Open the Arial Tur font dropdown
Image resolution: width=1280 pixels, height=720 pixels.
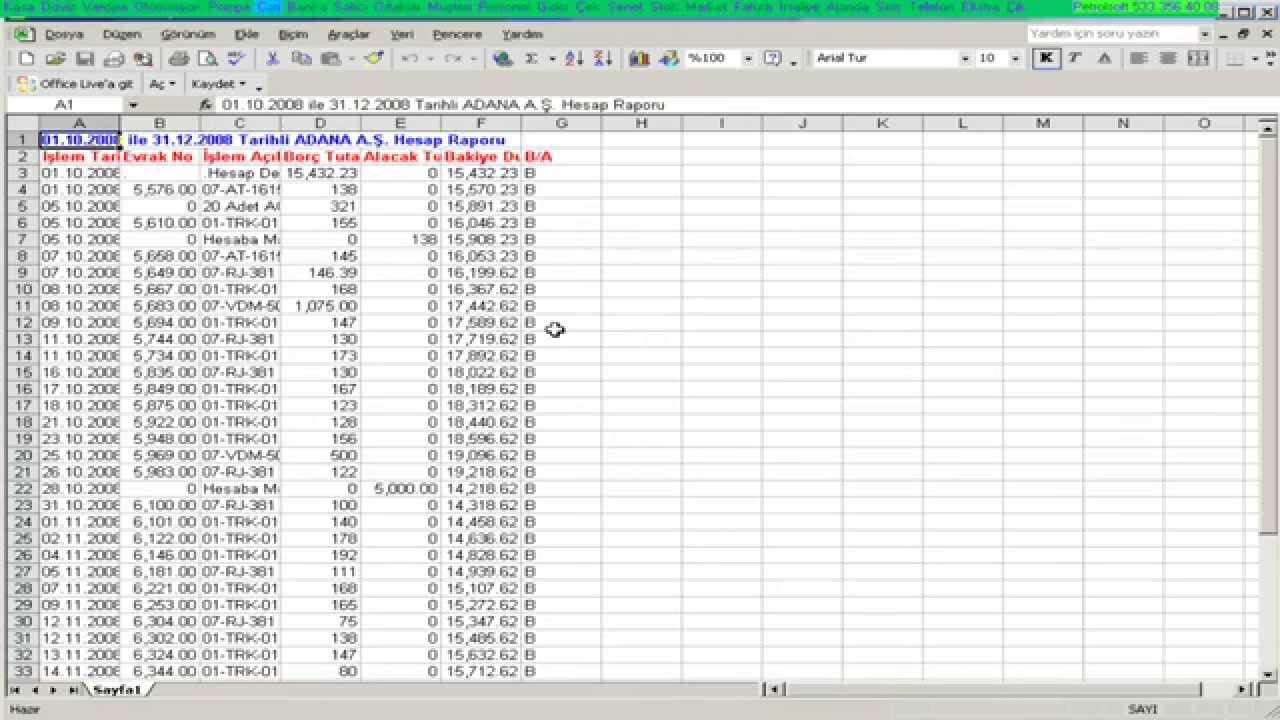[965, 59]
